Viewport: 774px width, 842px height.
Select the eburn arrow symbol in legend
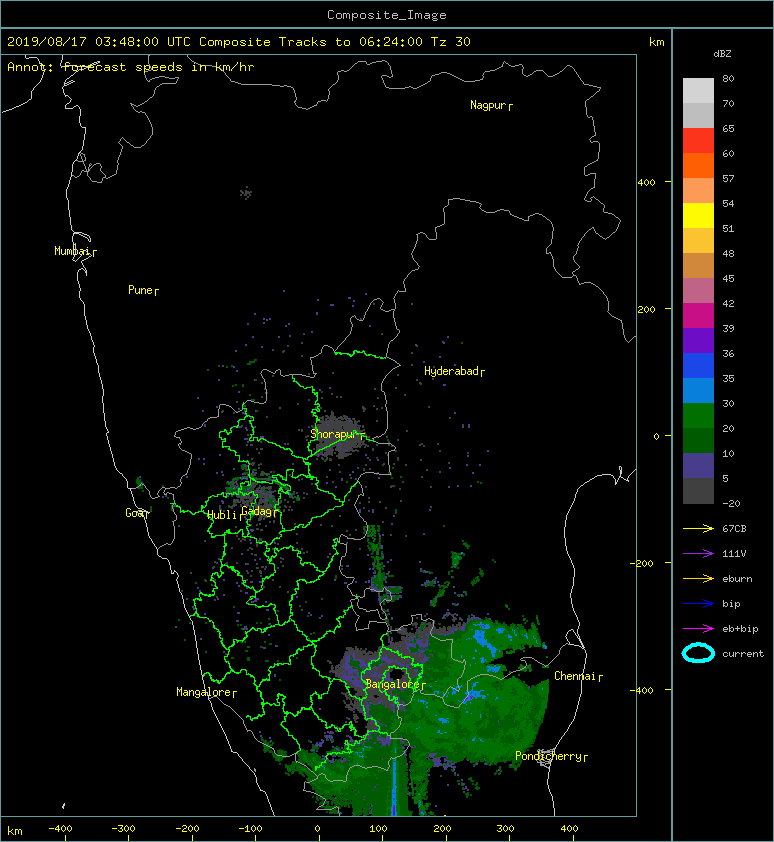(x=698, y=579)
